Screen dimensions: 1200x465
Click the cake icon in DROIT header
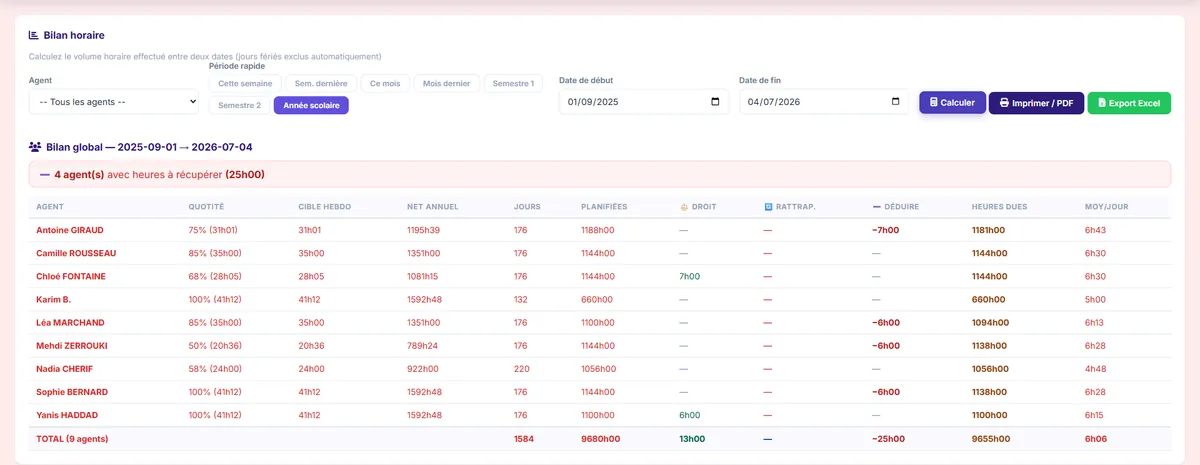tap(684, 207)
